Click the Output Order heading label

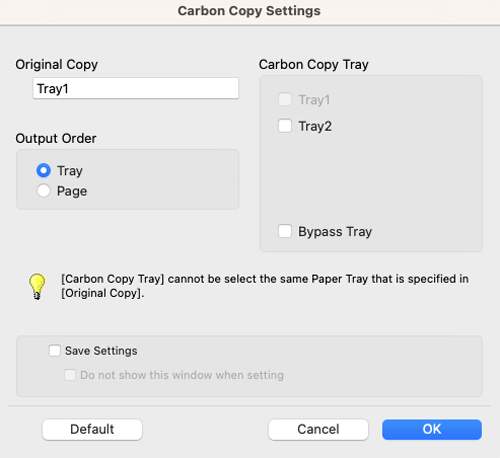click(56, 138)
